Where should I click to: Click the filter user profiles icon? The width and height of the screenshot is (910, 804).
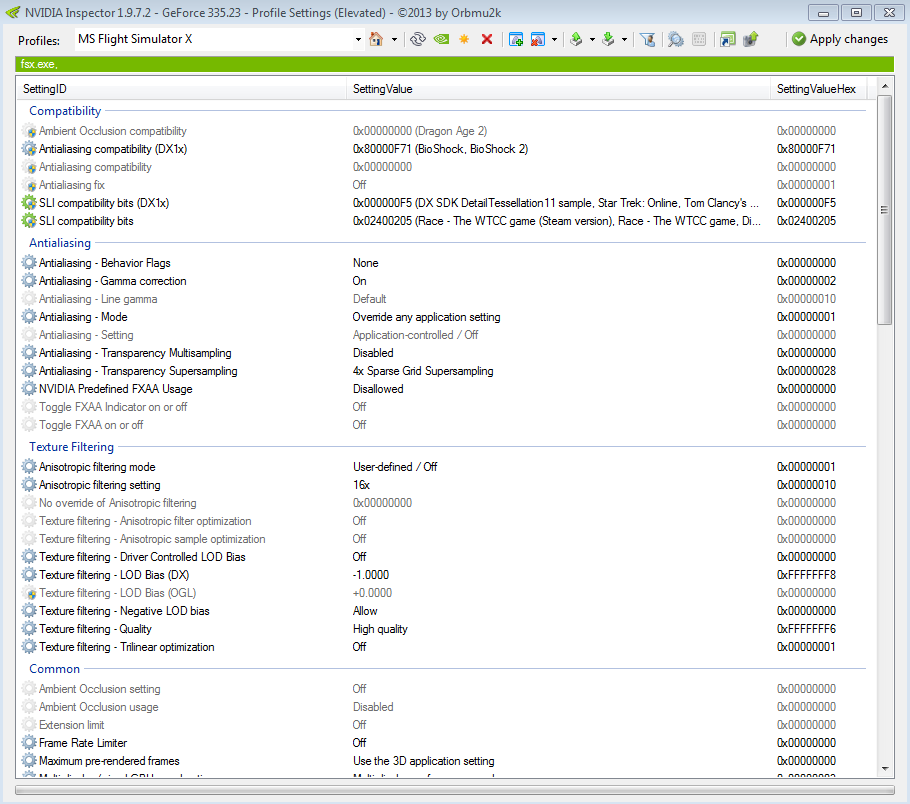coord(648,39)
